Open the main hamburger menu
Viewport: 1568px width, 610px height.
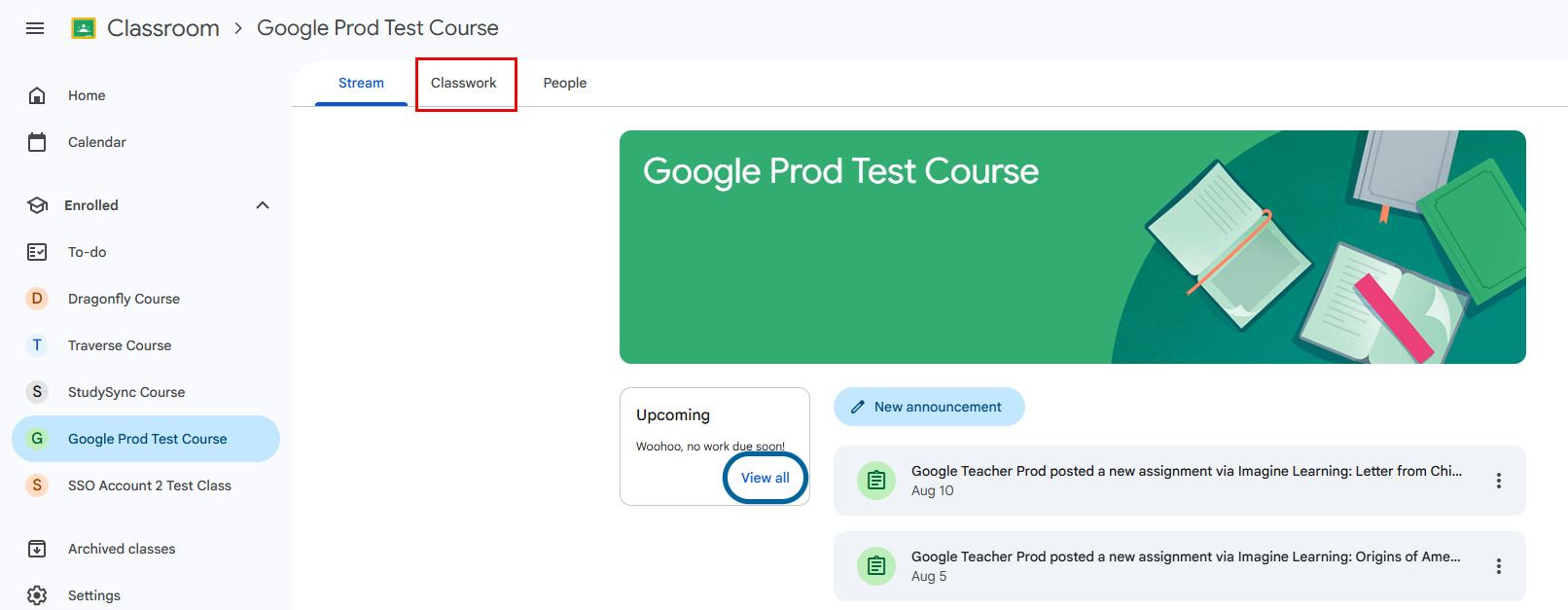(x=35, y=28)
